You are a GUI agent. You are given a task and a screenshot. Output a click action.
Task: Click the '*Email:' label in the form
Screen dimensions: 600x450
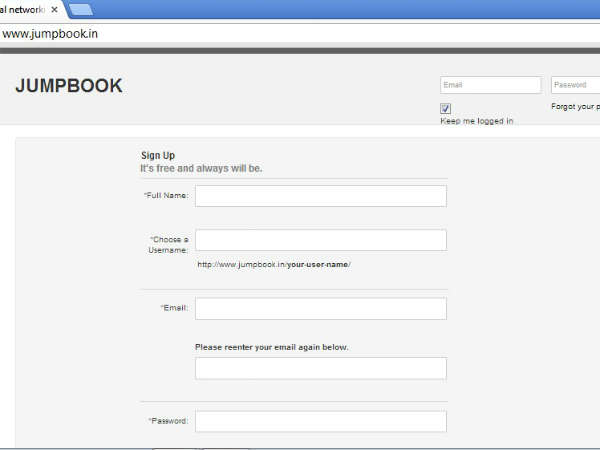coord(174,308)
